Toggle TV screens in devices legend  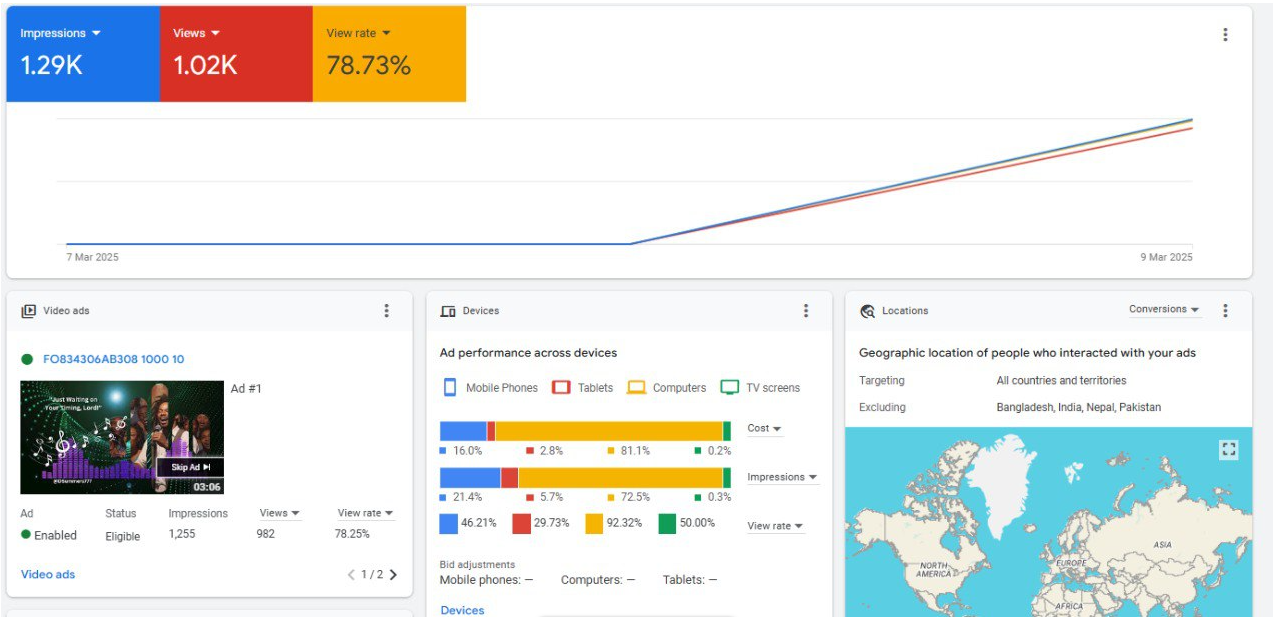coord(761,388)
